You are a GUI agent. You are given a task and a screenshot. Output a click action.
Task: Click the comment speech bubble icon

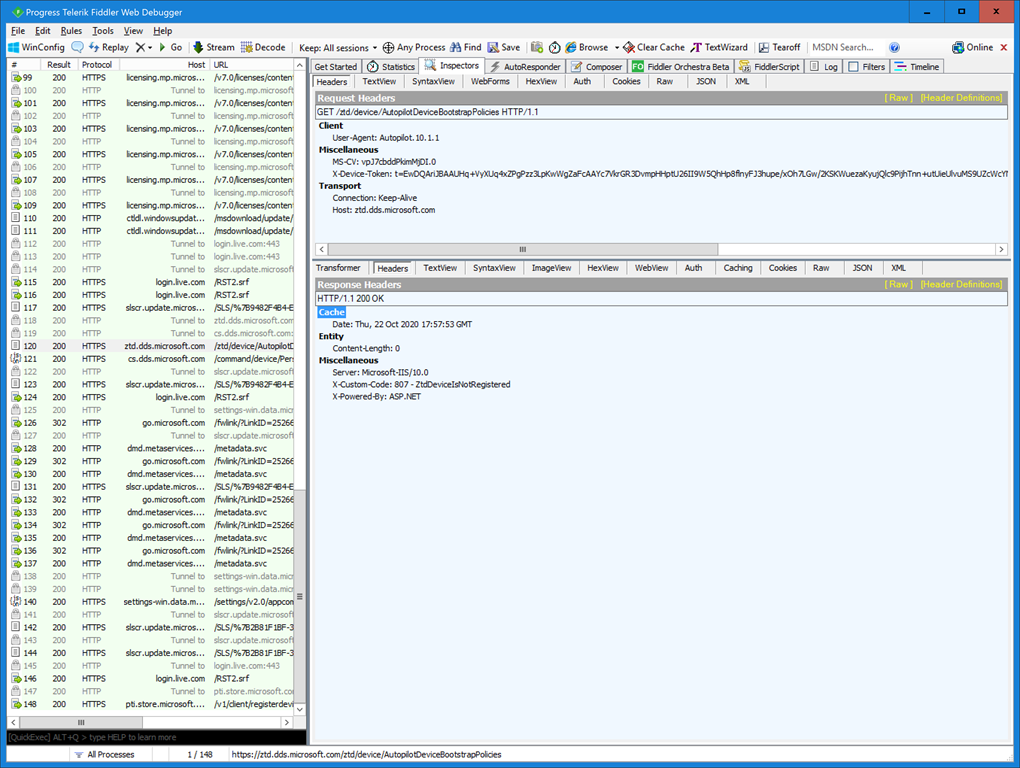click(78, 47)
